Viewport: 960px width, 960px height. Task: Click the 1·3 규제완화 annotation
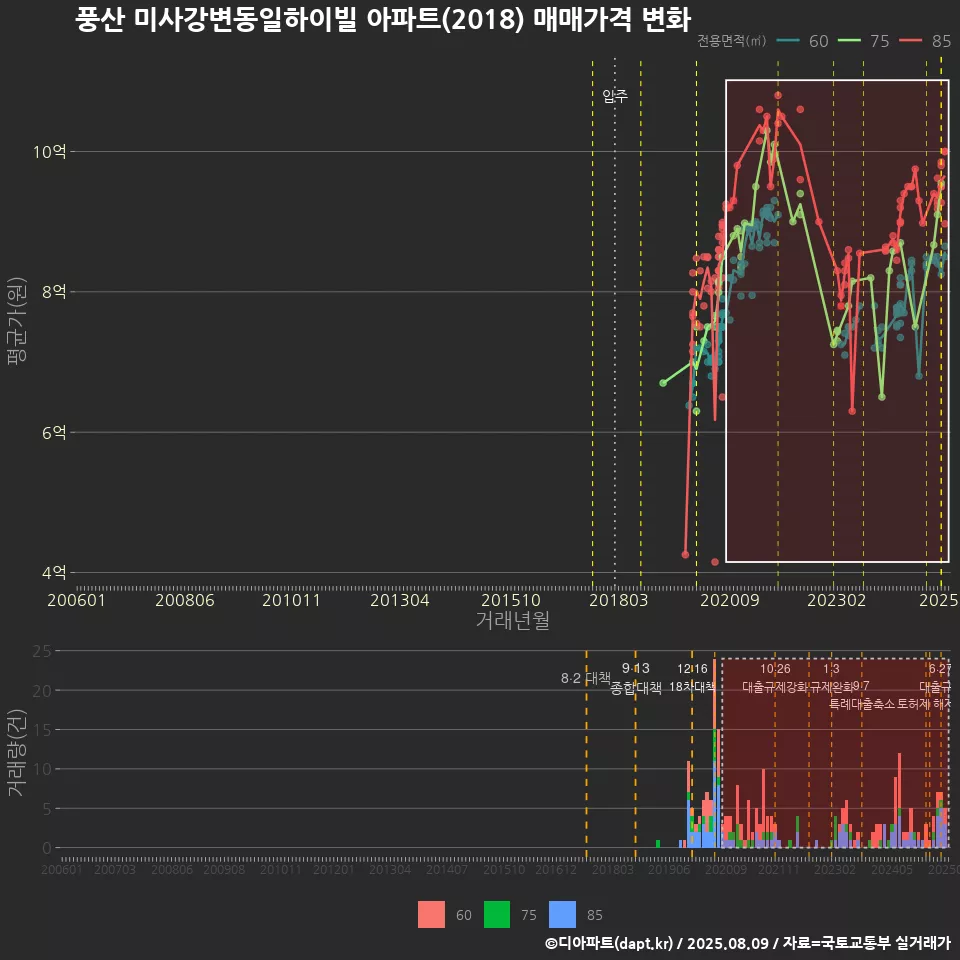click(x=831, y=678)
